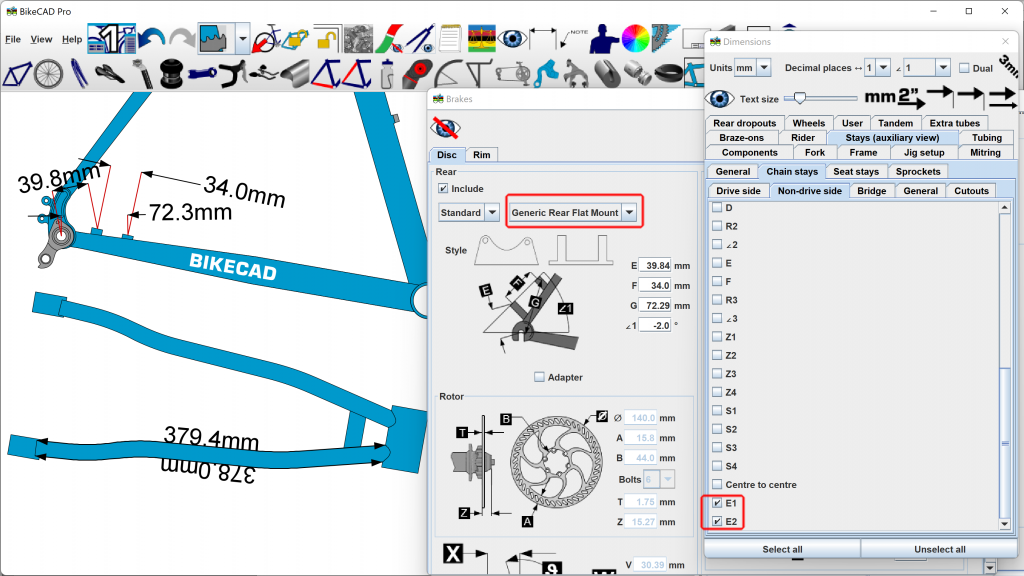Expand the view style dropdown arrow in toolbar
The width and height of the screenshot is (1024, 576).
pyautogui.click(x=242, y=39)
